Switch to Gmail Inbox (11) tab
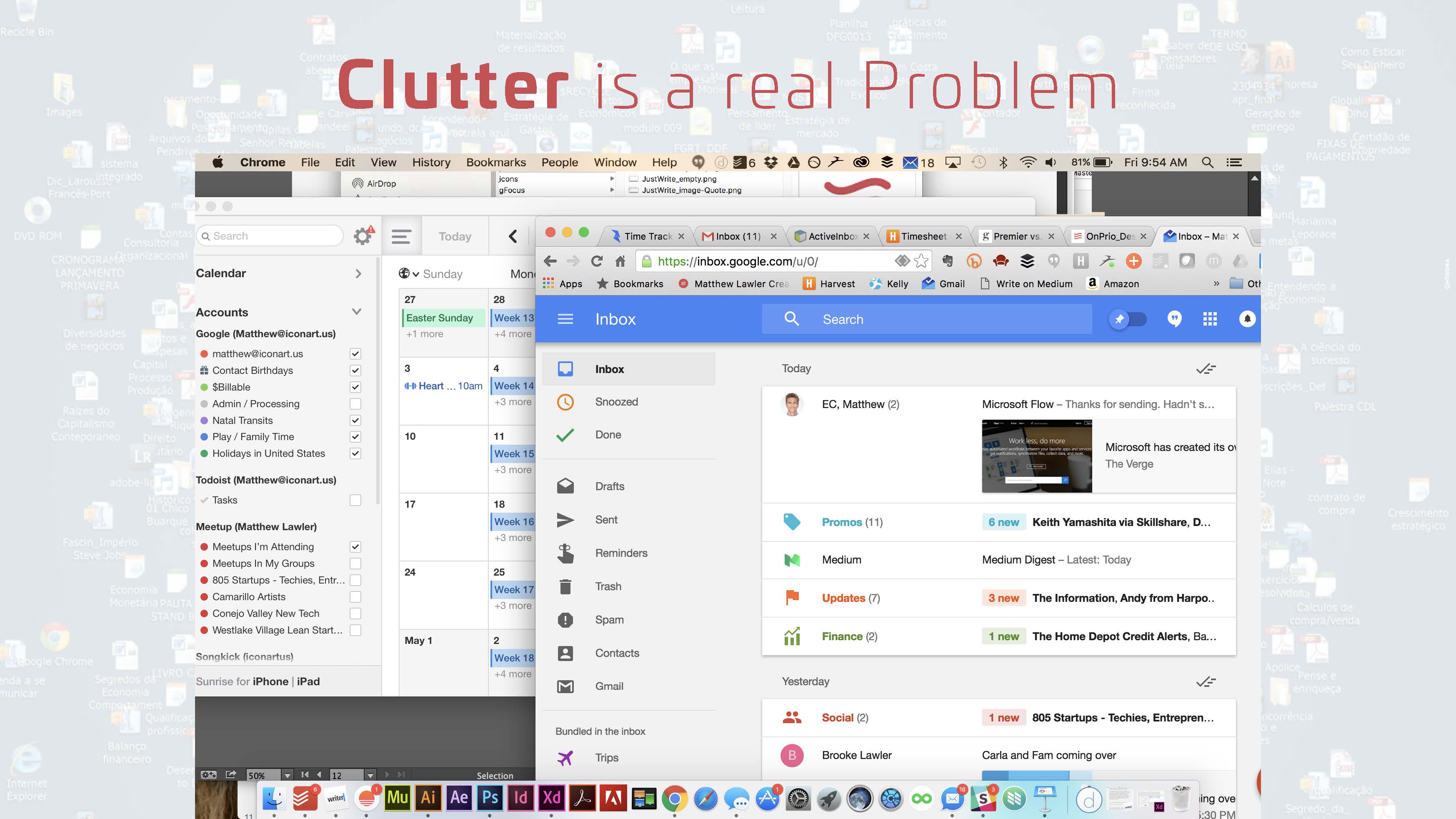 click(x=738, y=236)
